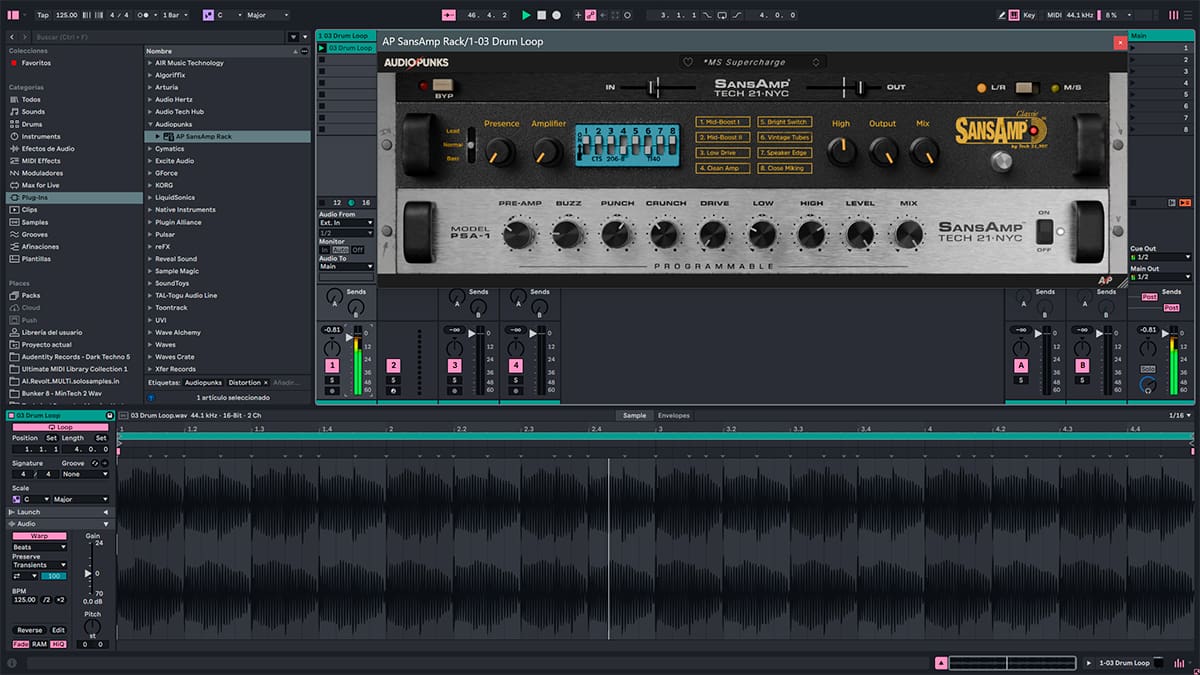Expand the Waves folder
1200x675 pixels.
point(149,344)
